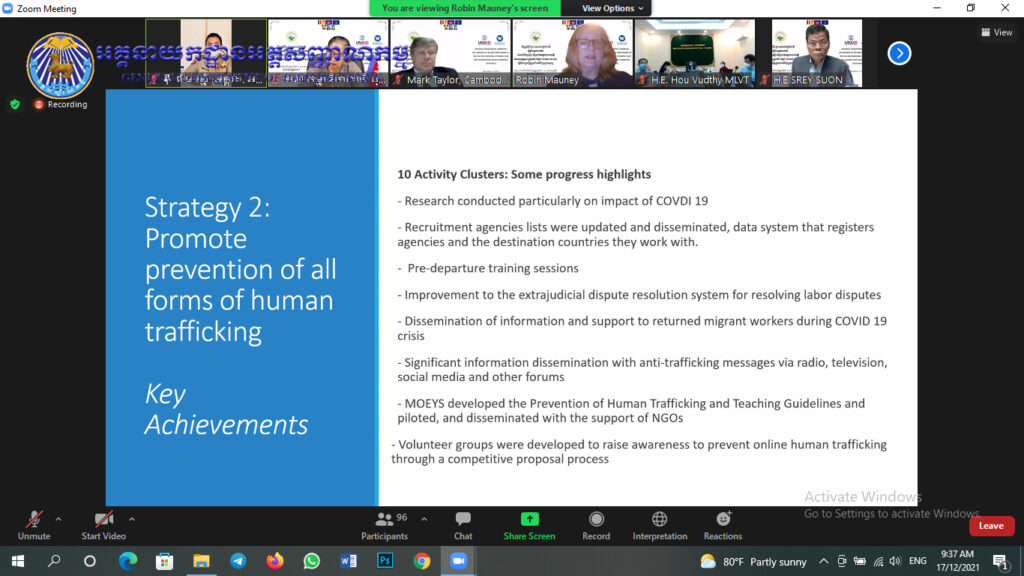The image size is (1024, 576).
Task: Open Telegram from taskbar
Action: (x=238, y=561)
